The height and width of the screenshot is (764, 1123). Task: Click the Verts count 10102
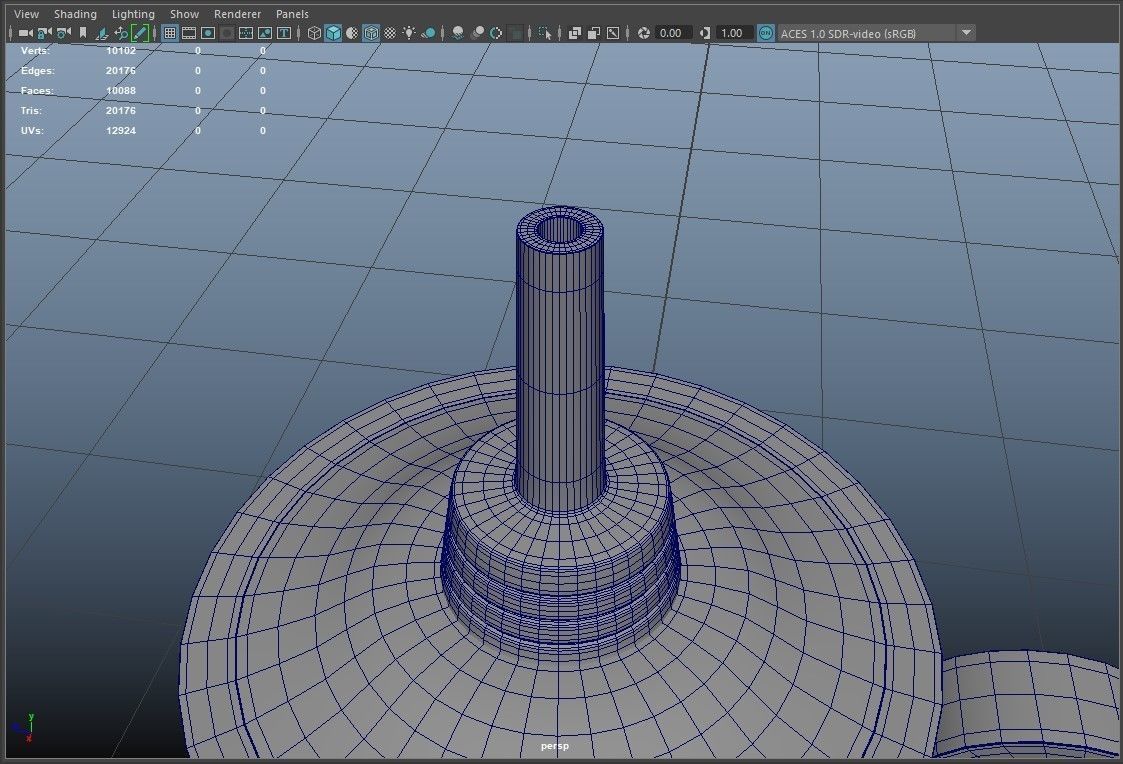coord(120,51)
